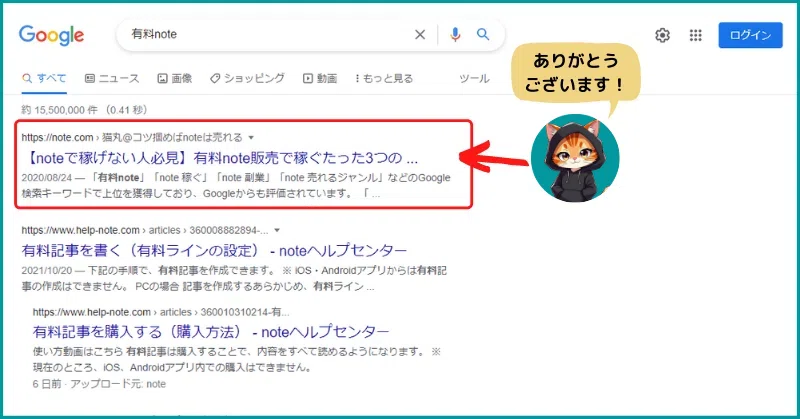This screenshot has height=419, width=800.
Task: Click the help-note.com 360010310214 URL text
Action: click(x=161, y=312)
